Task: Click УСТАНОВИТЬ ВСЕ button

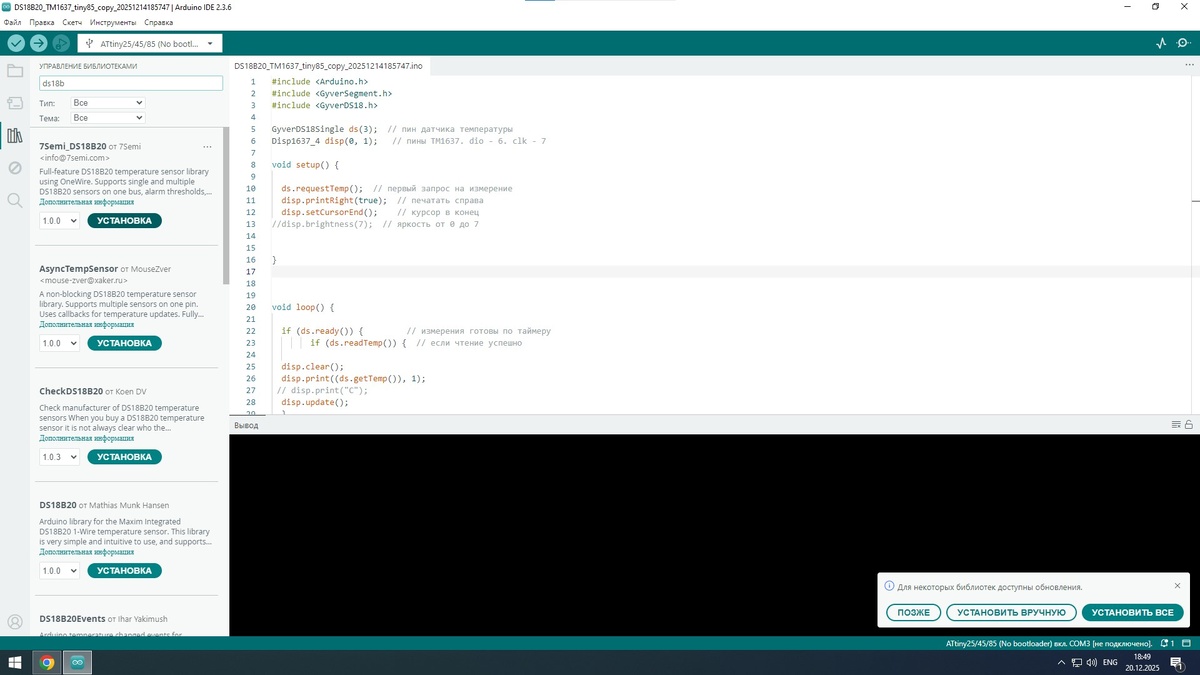Action: pyautogui.click(x=1133, y=612)
